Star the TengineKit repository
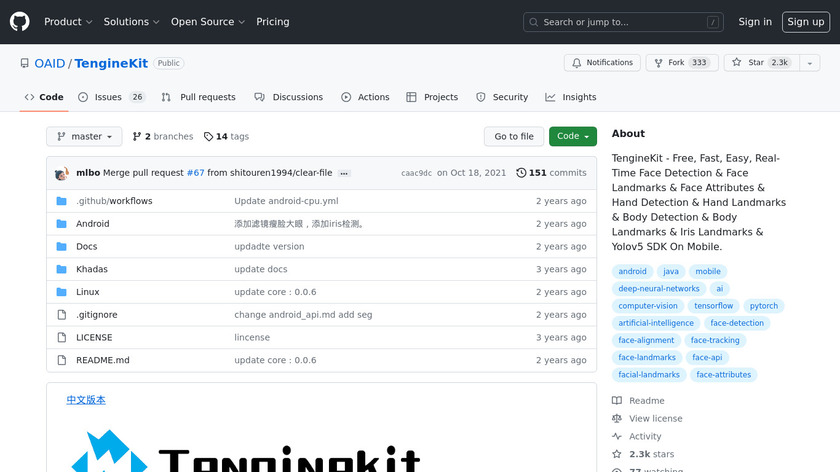 coord(762,63)
